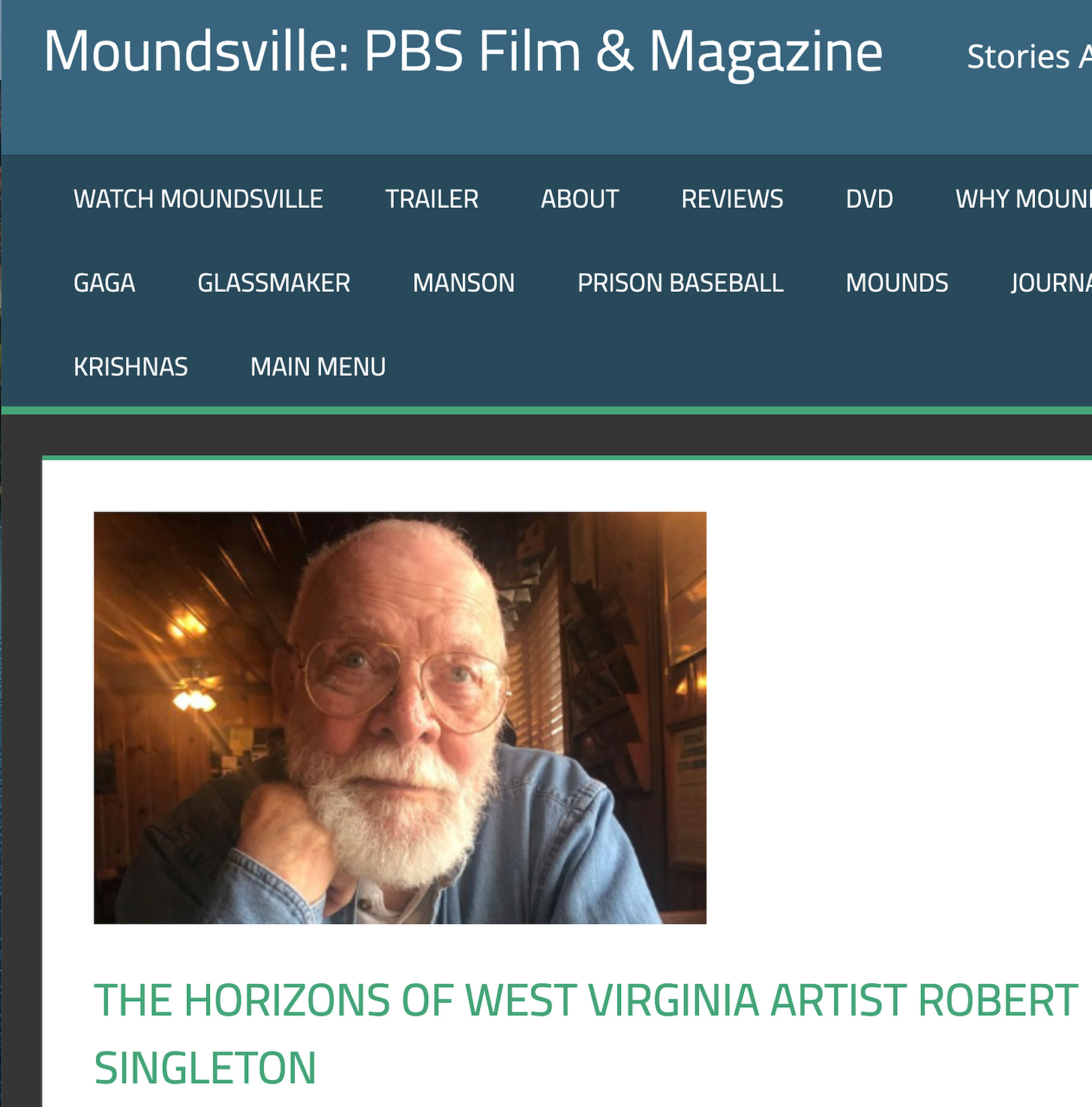Screen dimensions: 1092x1107
Task: Go to the Prison Baseball story
Action: click(680, 283)
